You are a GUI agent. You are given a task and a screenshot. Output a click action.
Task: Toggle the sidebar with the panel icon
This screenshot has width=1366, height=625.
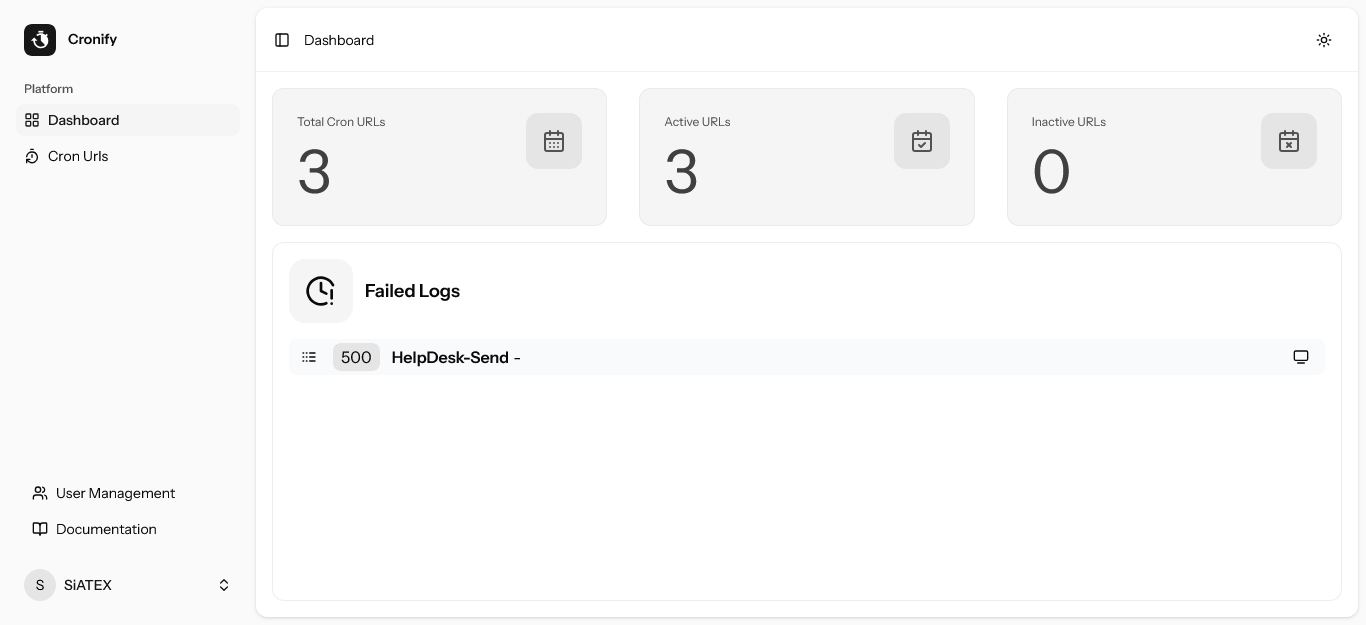[282, 40]
